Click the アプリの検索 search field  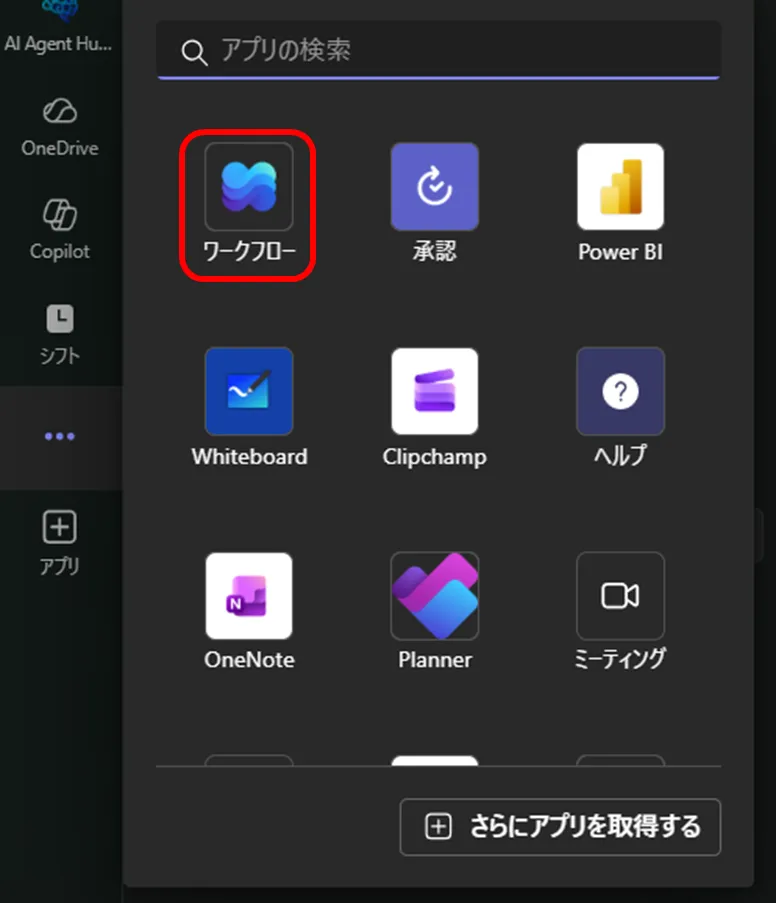tap(438, 51)
